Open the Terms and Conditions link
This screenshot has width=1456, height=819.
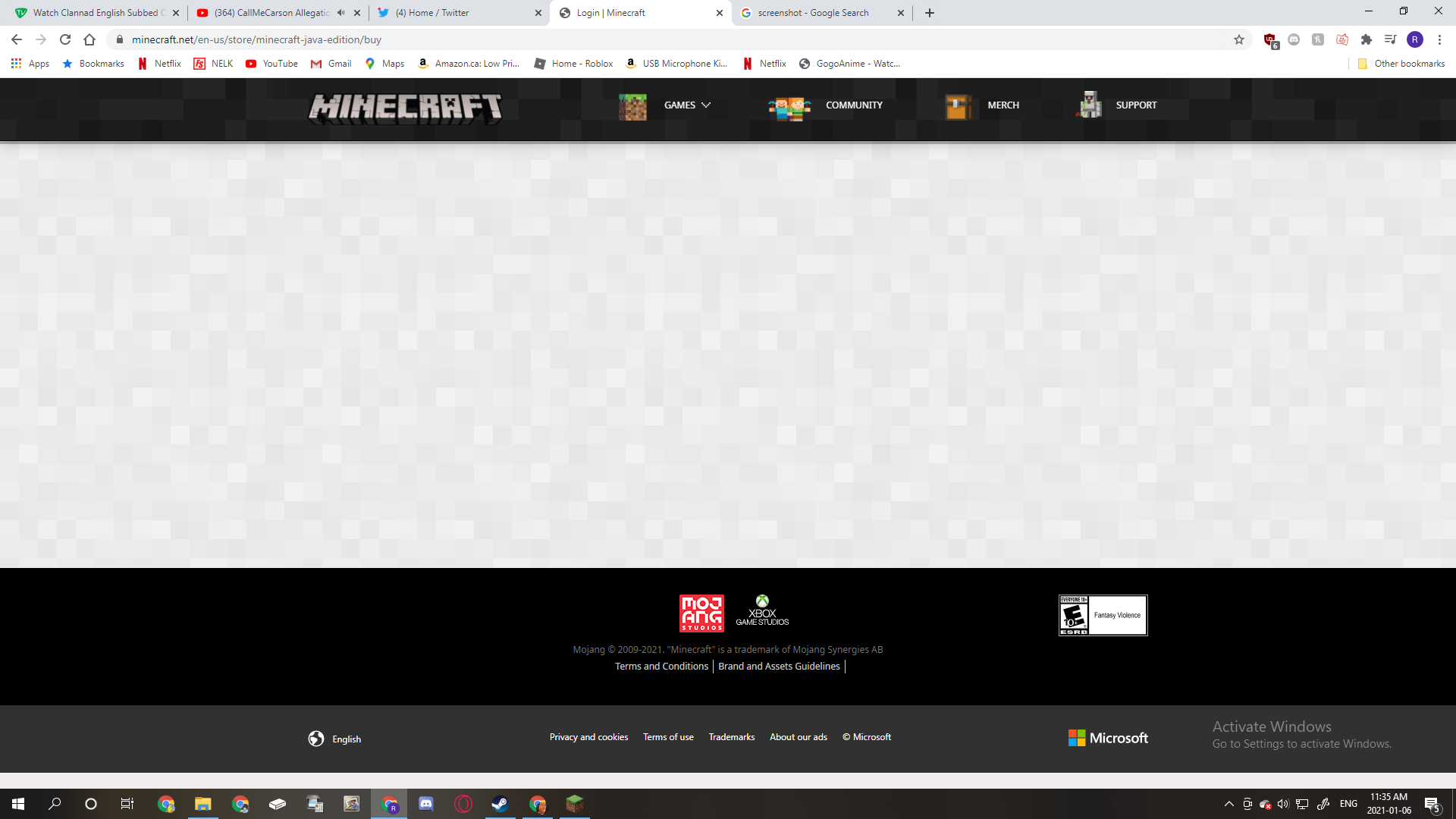tap(661, 666)
